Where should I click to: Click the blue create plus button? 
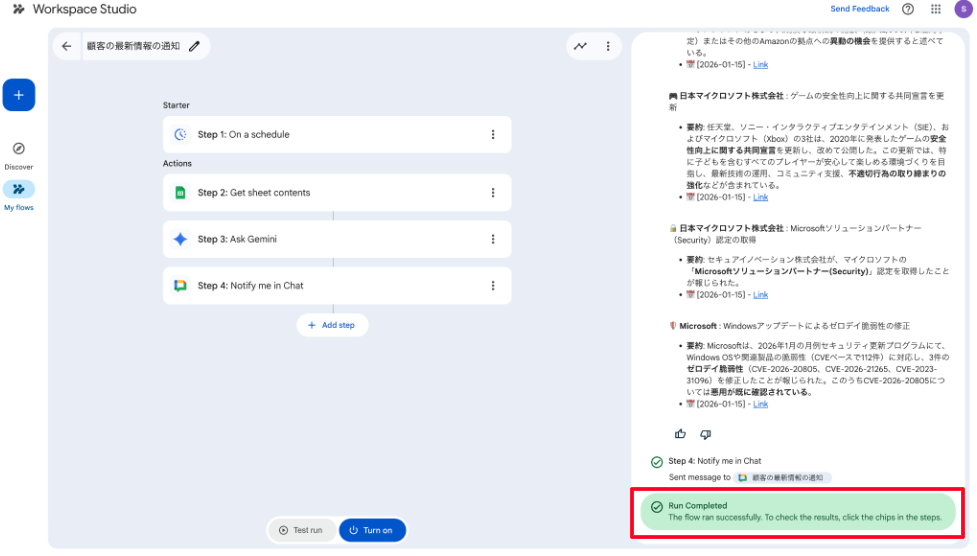pyautogui.click(x=19, y=95)
